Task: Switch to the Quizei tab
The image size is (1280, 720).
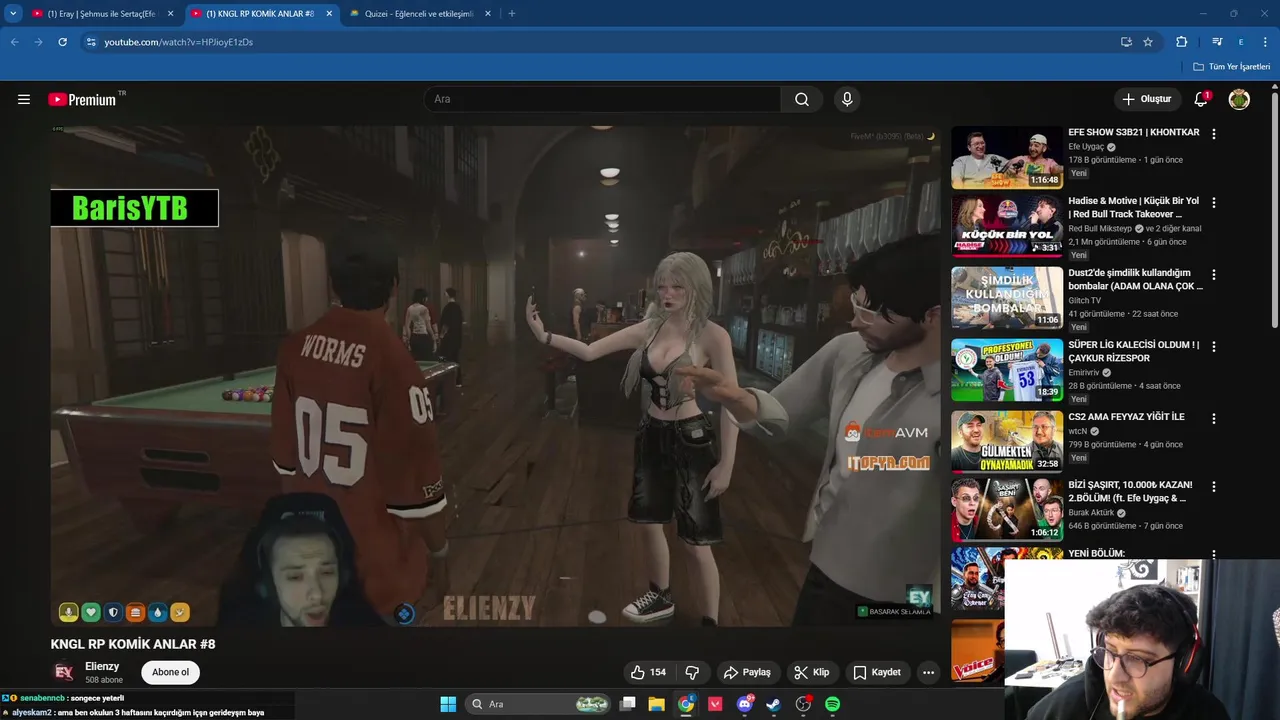Action: [420, 14]
